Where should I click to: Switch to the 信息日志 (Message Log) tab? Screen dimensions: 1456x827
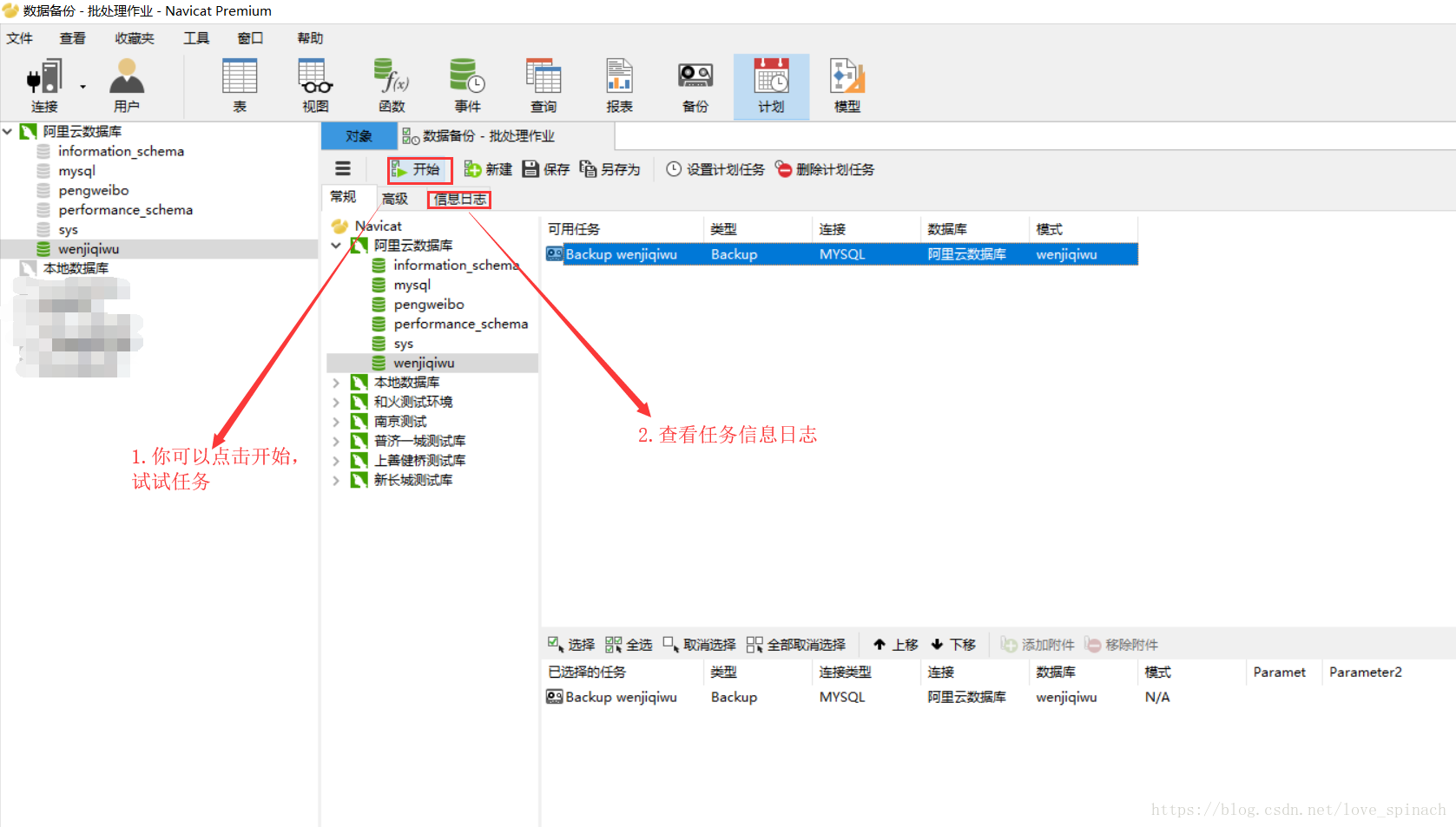point(459,200)
